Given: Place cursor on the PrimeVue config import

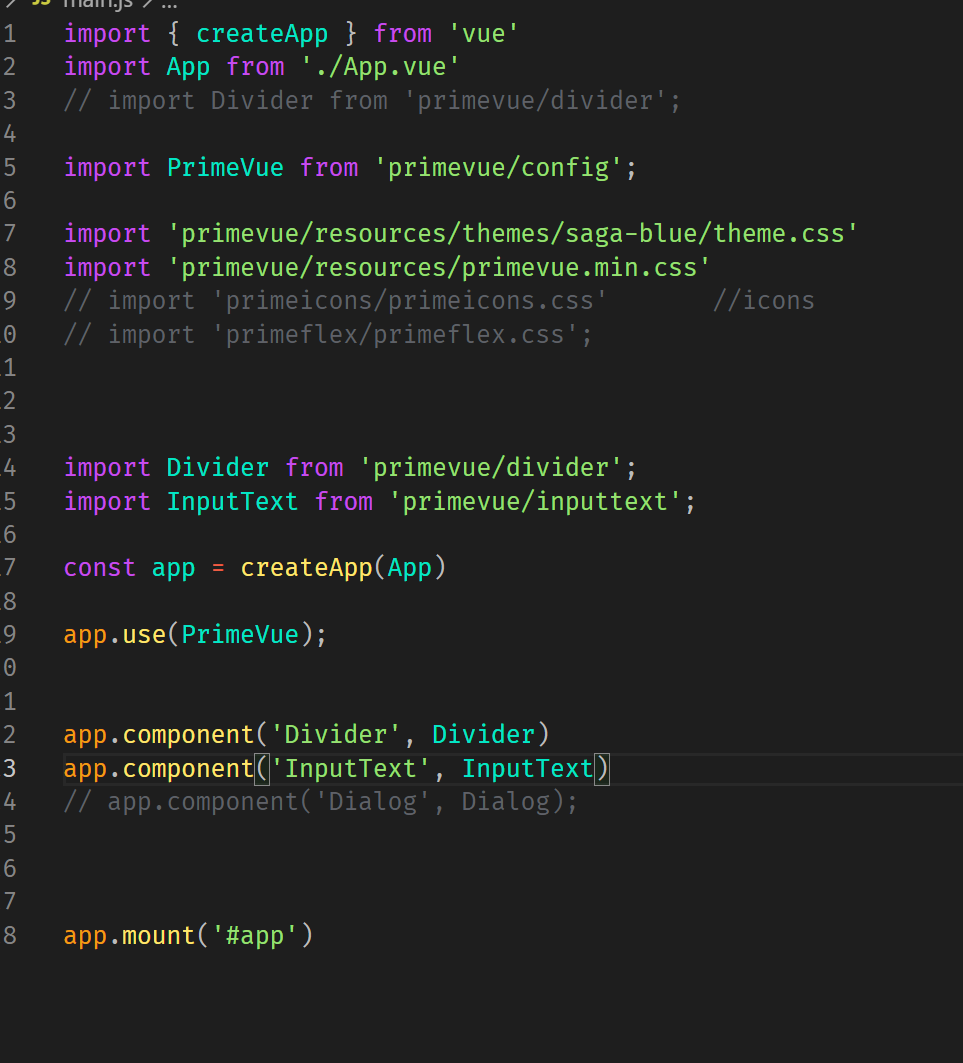Looking at the screenshot, I should pyautogui.click(x=225, y=167).
